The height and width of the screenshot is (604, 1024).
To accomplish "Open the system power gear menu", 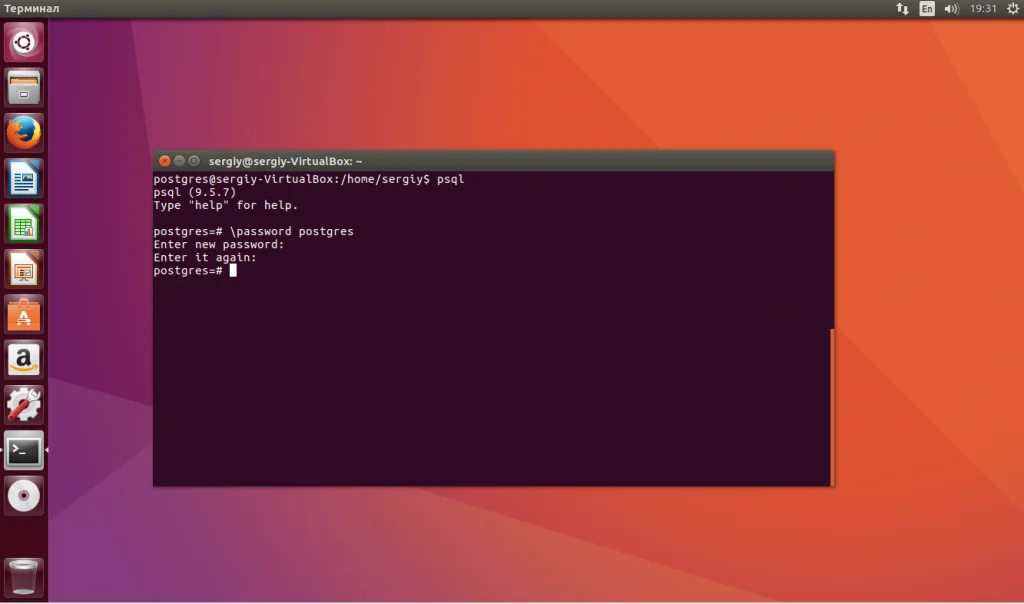I will click(x=1013, y=8).
